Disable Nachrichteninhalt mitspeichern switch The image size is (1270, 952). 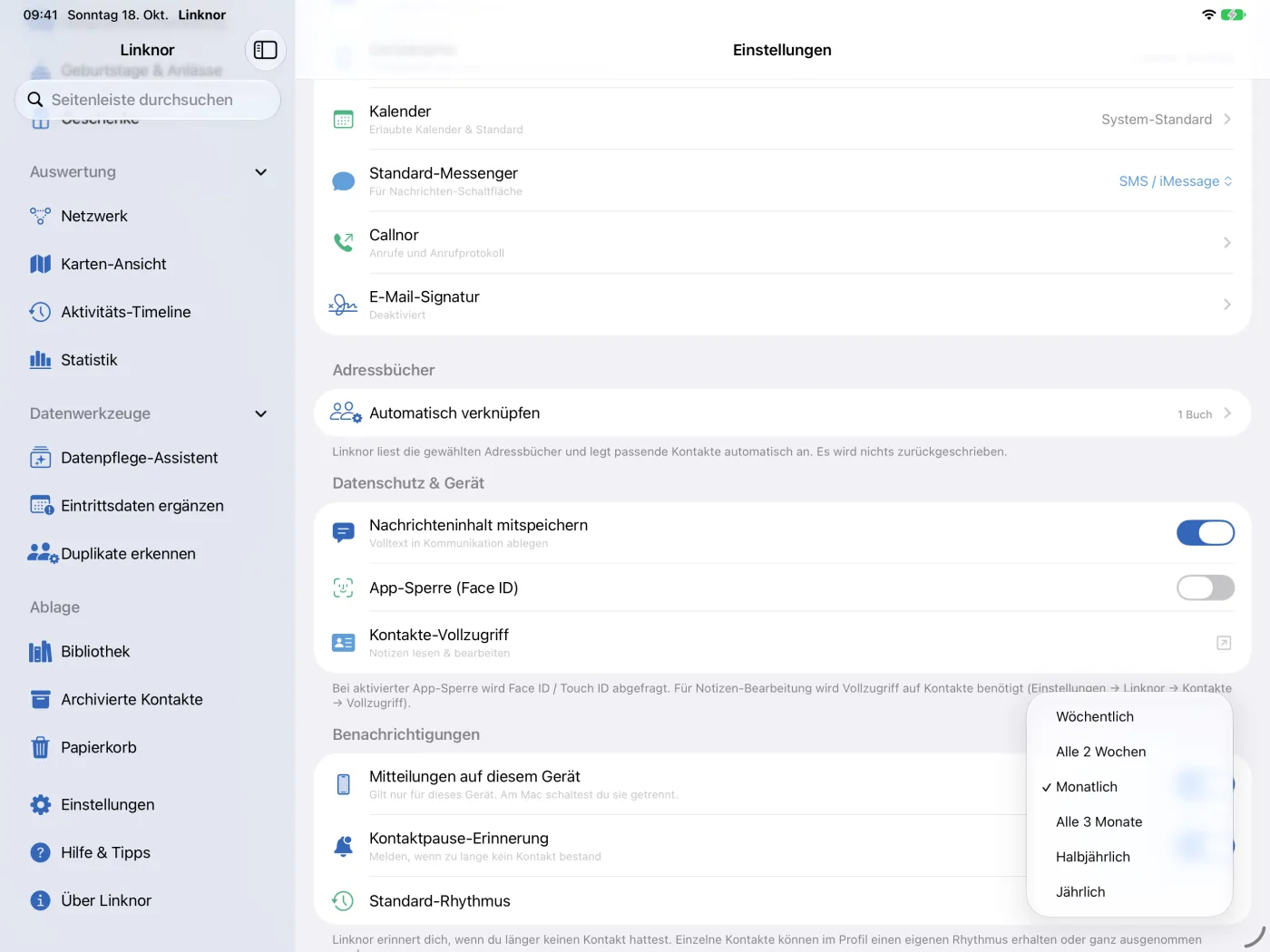(1205, 533)
